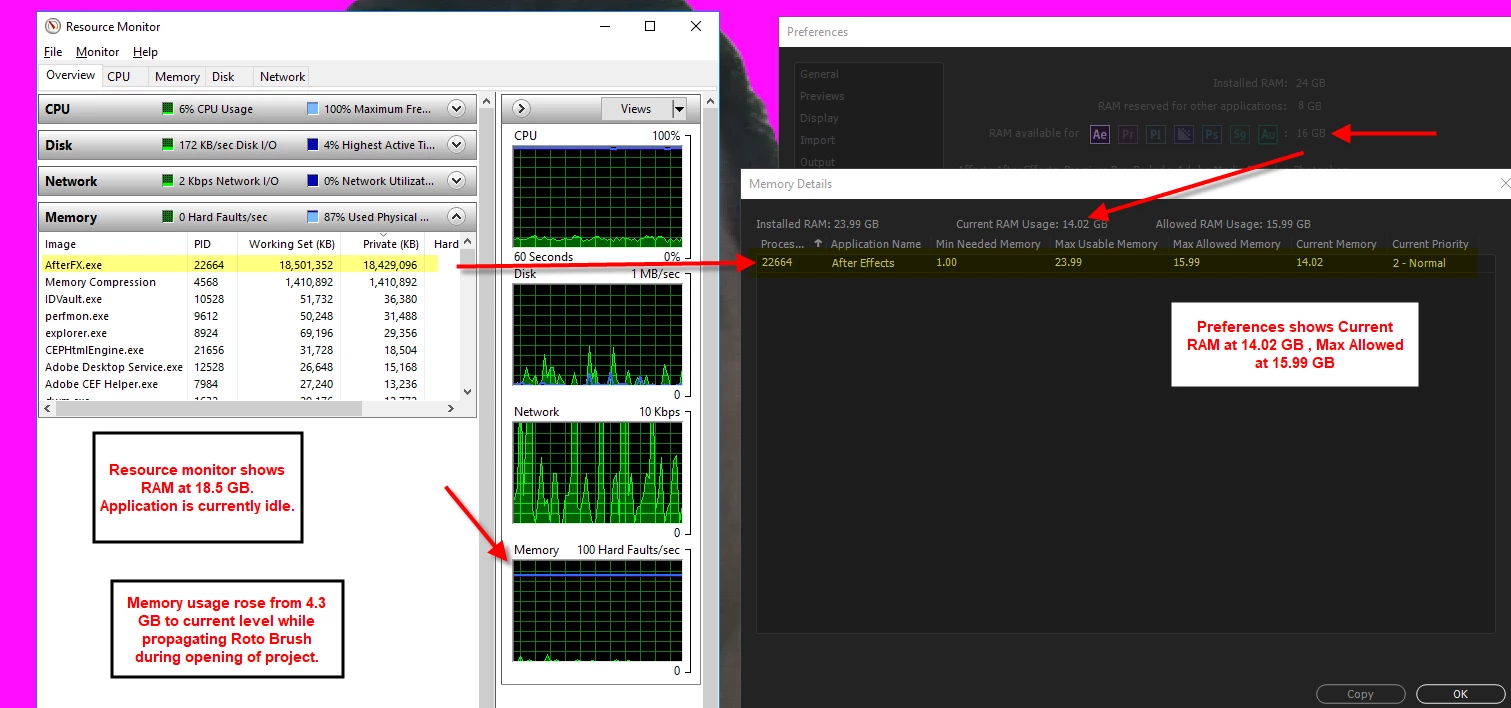Click the Copy button in Preferences

point(1360,694)
